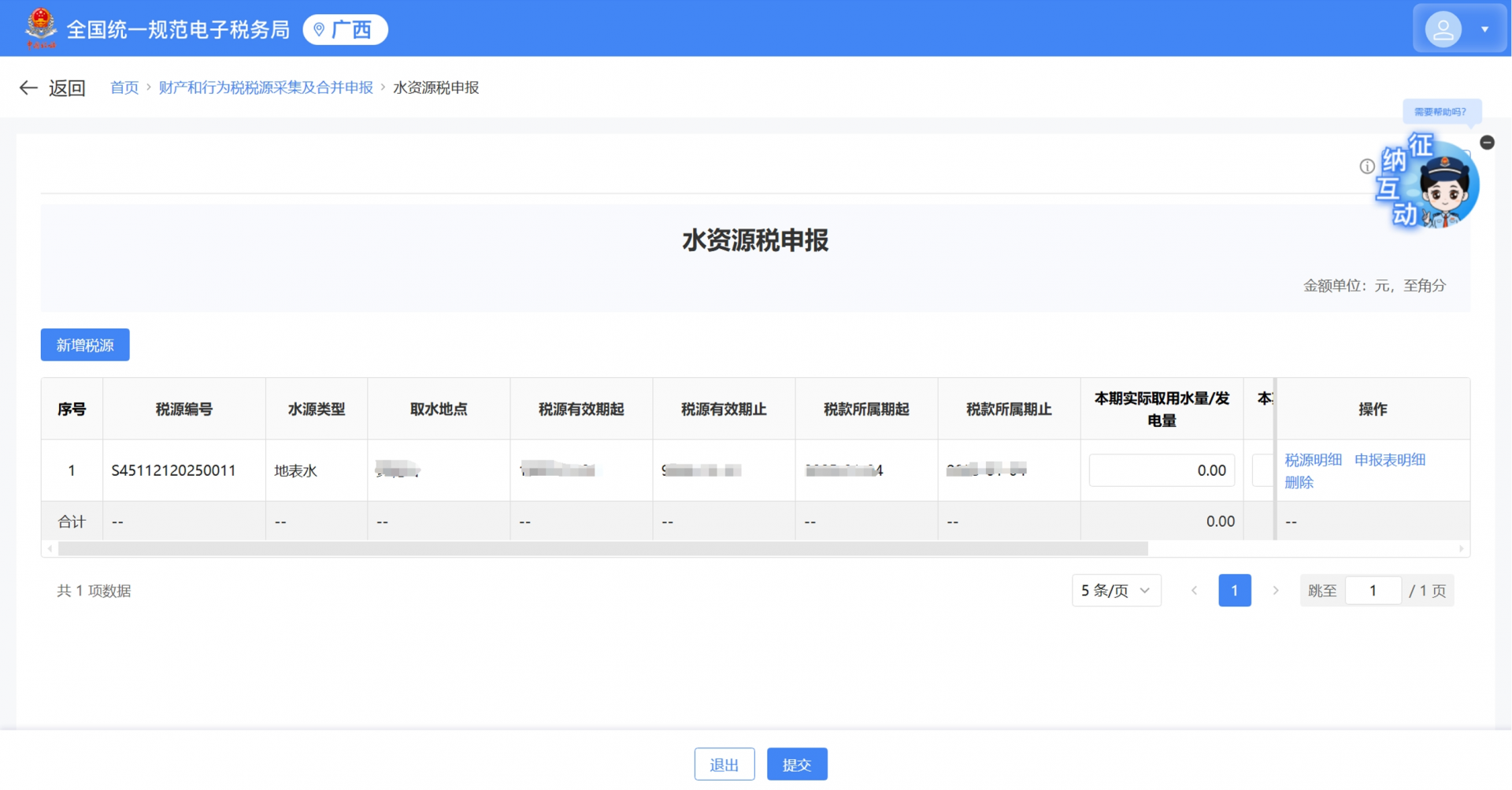Click the 需要帮助吗 help bubble
The image size is (1512, 790).
point(1442,111)
